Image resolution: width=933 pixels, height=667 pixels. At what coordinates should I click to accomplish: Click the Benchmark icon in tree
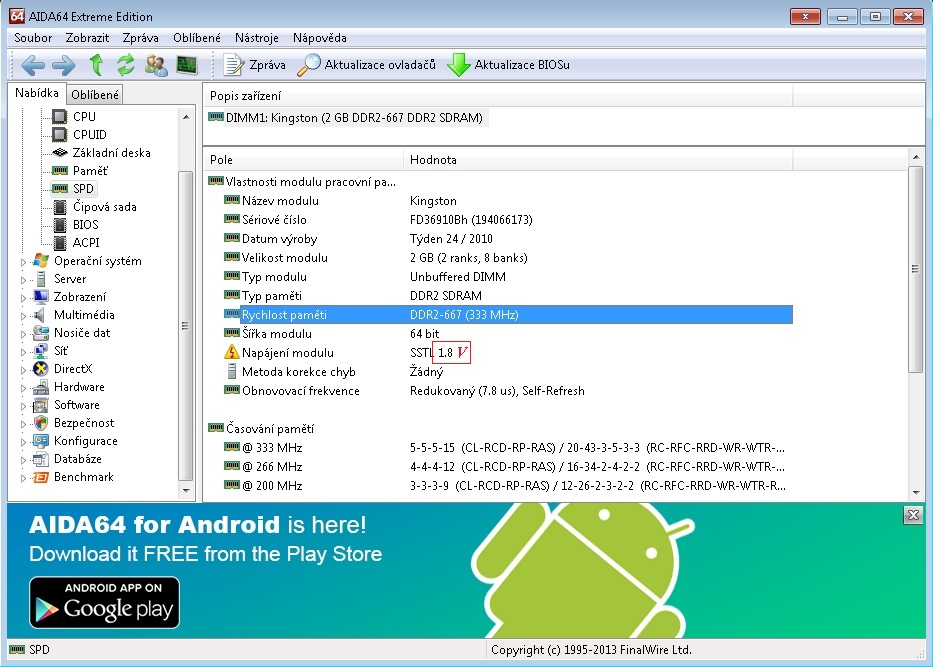coord(41,477)
